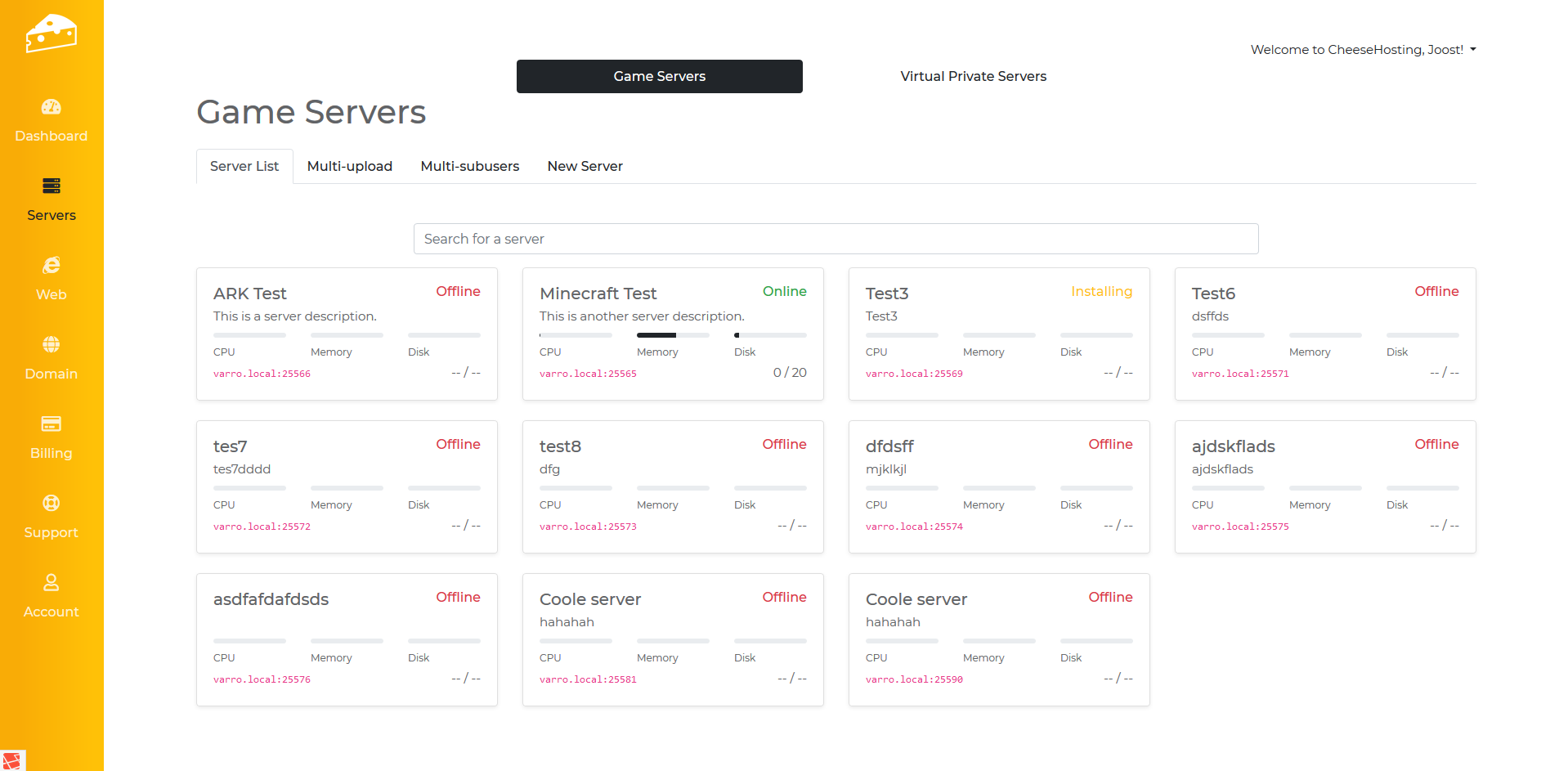Switch to Virtual Private Servers
Image resolution: width=1568 pixels, height=771 pixels.
pos(973,76)
